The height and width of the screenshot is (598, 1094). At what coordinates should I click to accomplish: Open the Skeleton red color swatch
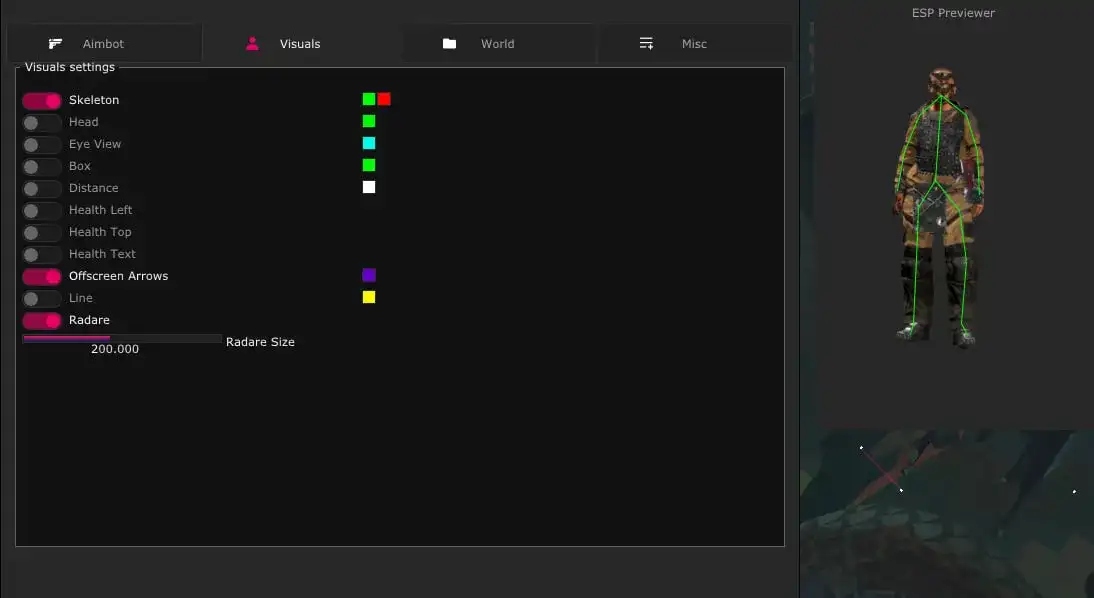tap(384, 99)
